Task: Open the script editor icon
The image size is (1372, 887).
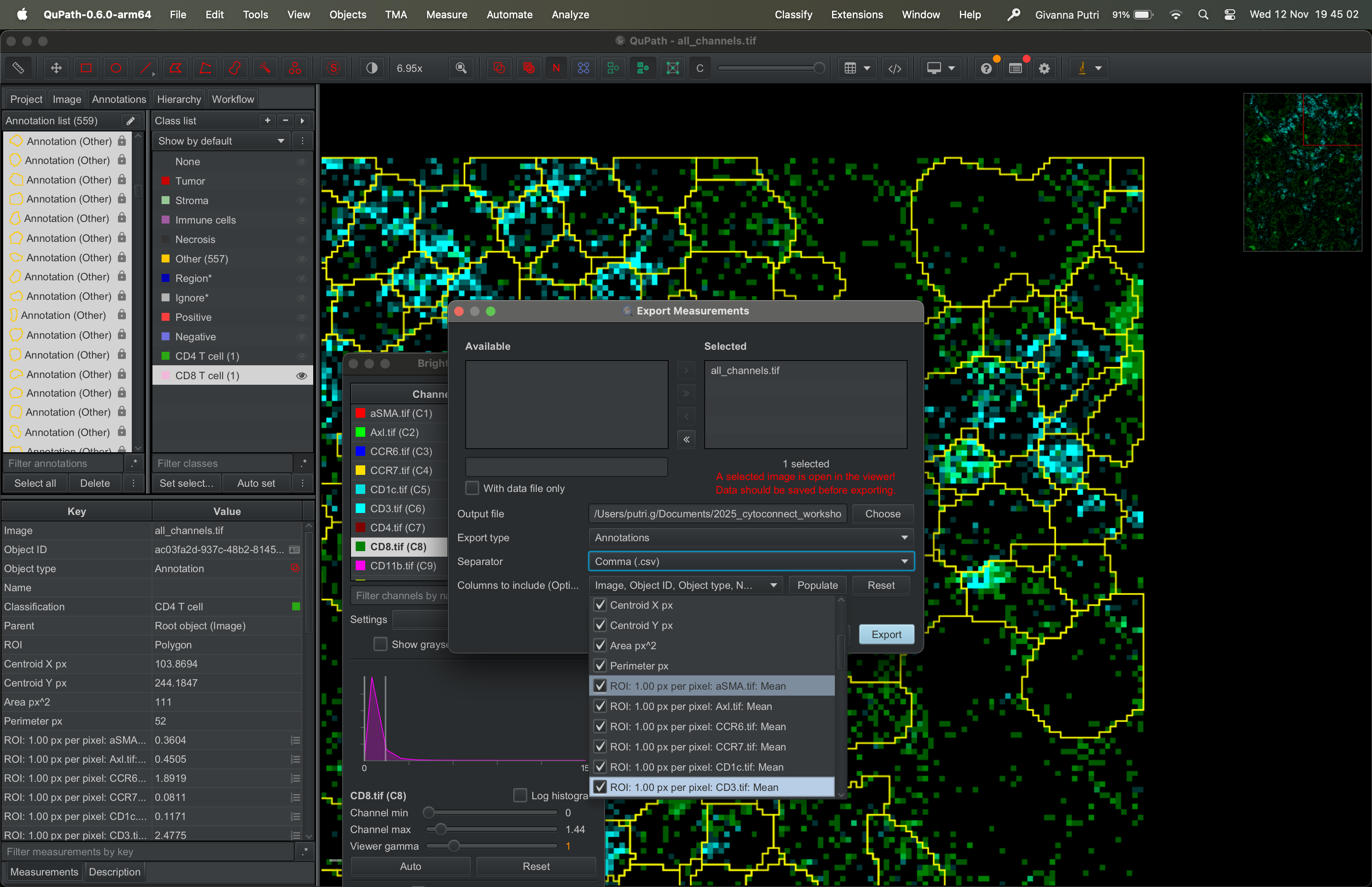Action: click(x=894, y=68)
